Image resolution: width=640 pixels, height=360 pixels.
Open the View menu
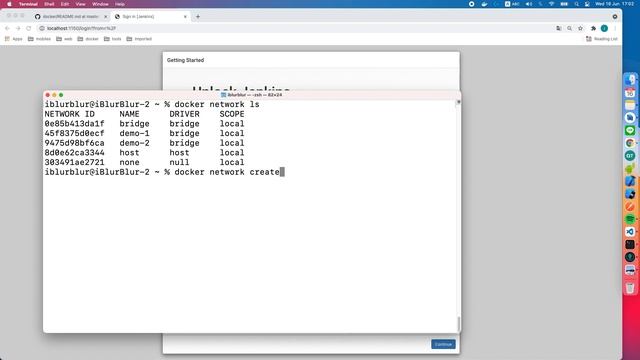[80, 4]
